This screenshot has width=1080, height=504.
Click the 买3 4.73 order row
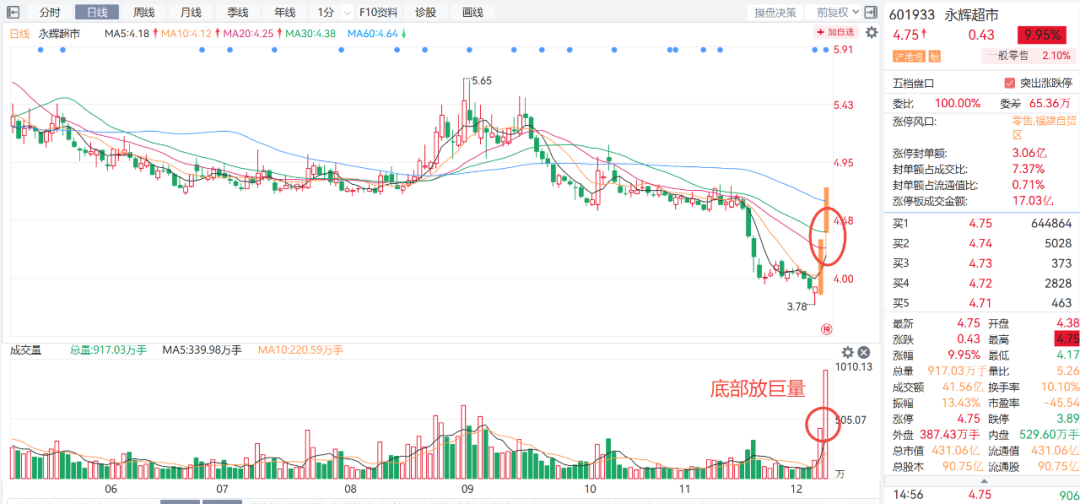click(982, 263)
